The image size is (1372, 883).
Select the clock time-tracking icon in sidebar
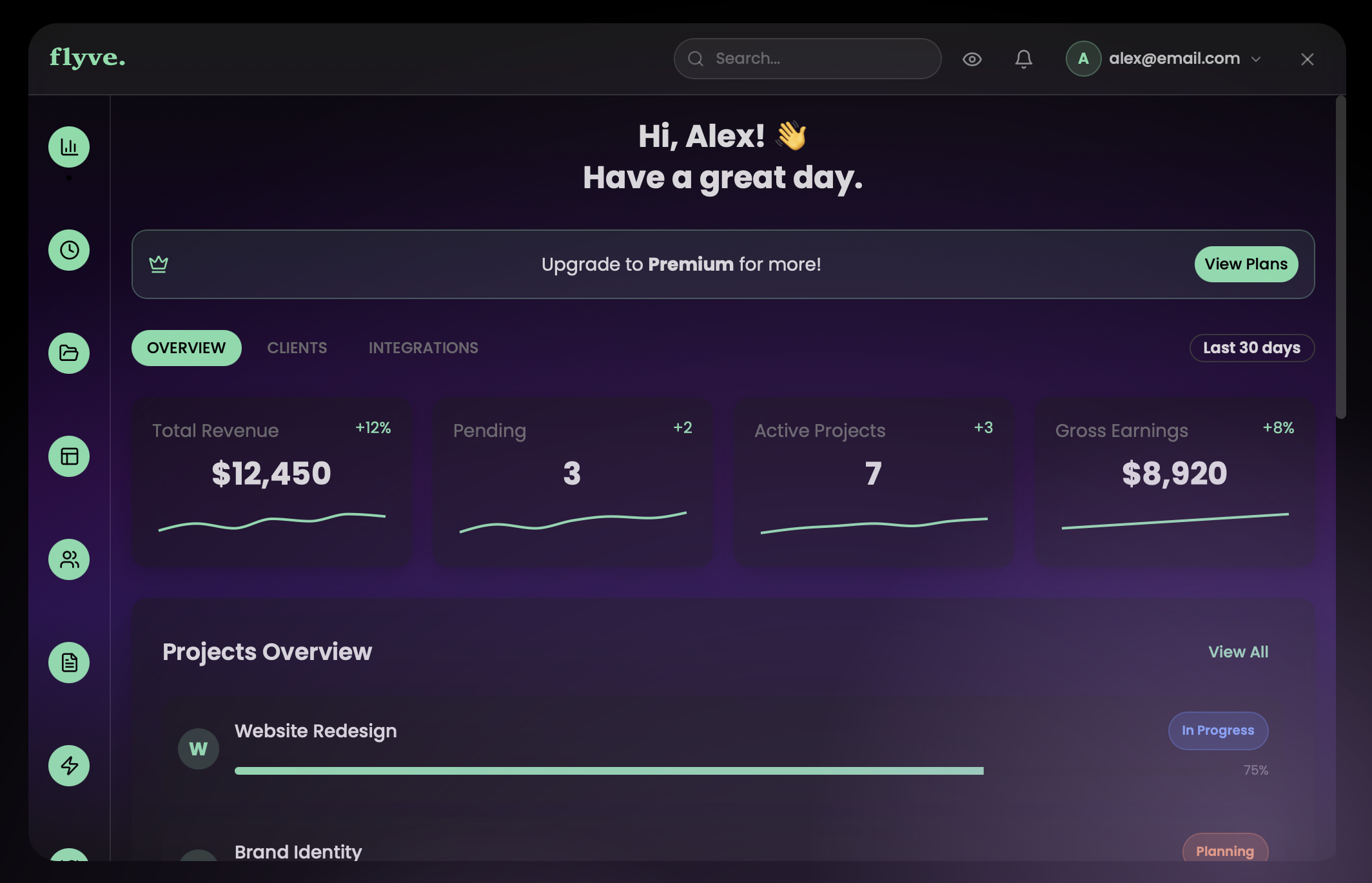tap(68, 250)
